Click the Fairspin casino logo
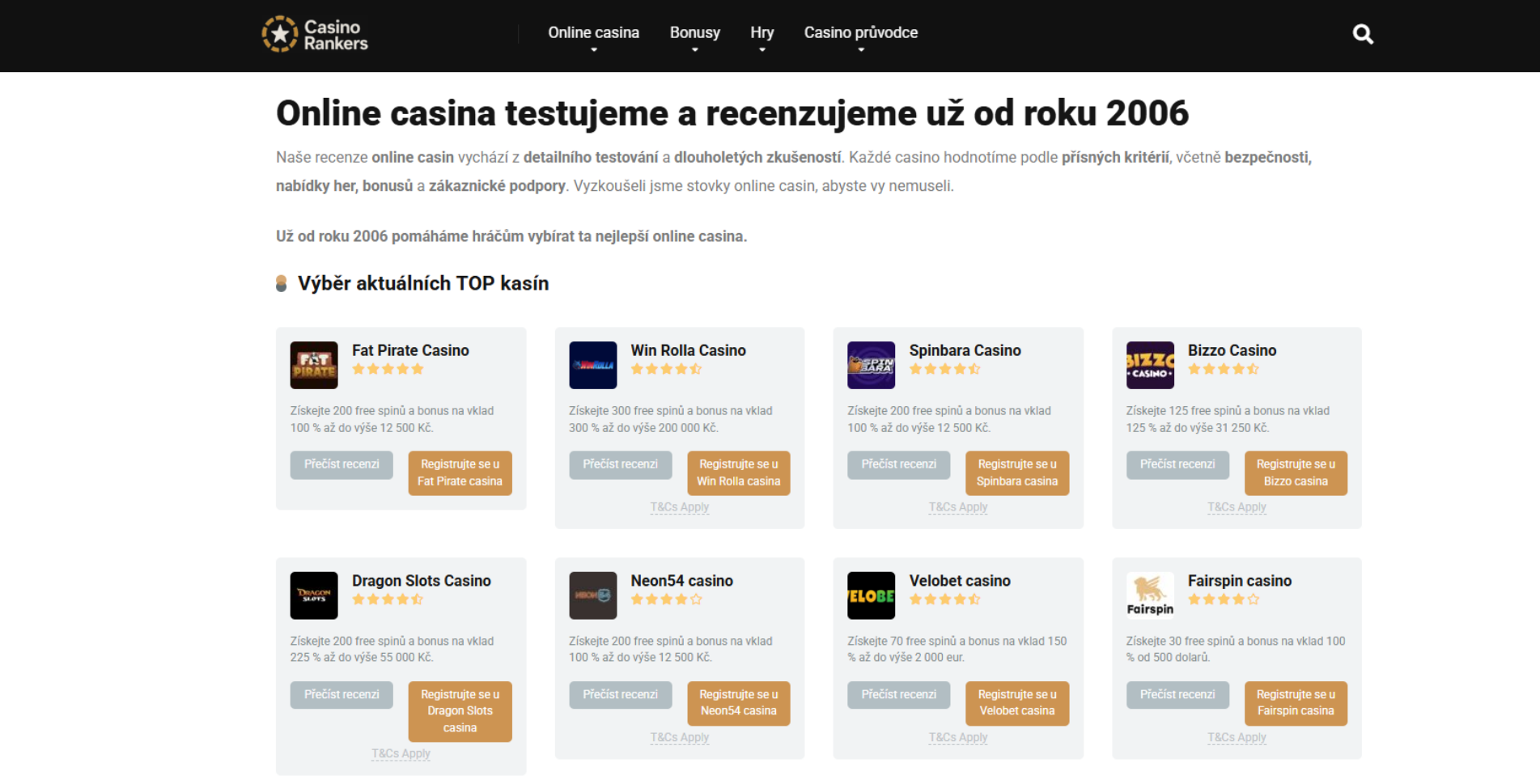 tap(1149, 595)
